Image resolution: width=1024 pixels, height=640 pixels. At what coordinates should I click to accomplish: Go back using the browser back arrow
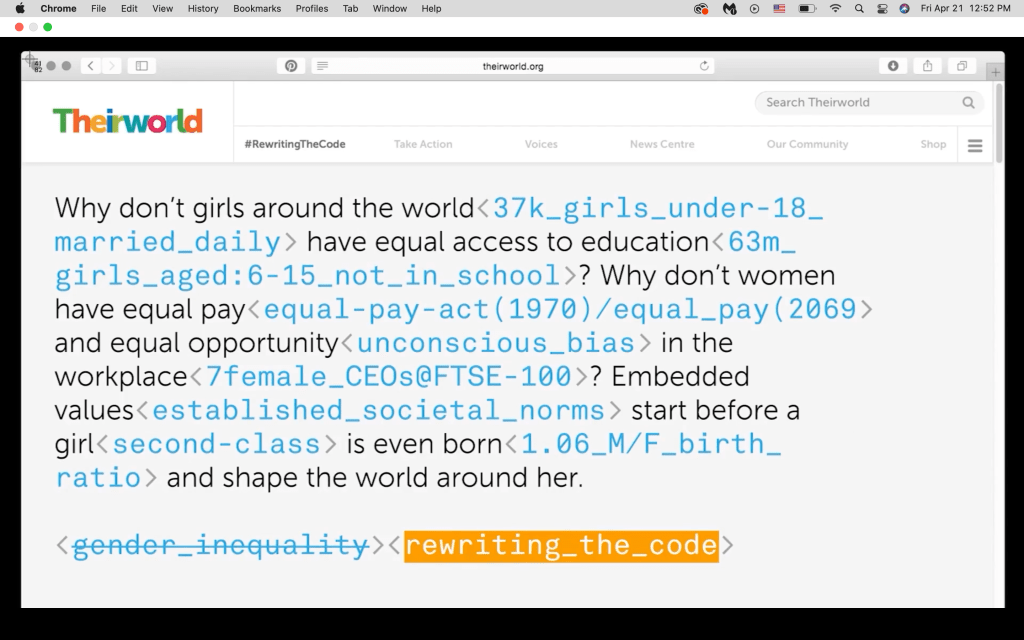[90, 66]
